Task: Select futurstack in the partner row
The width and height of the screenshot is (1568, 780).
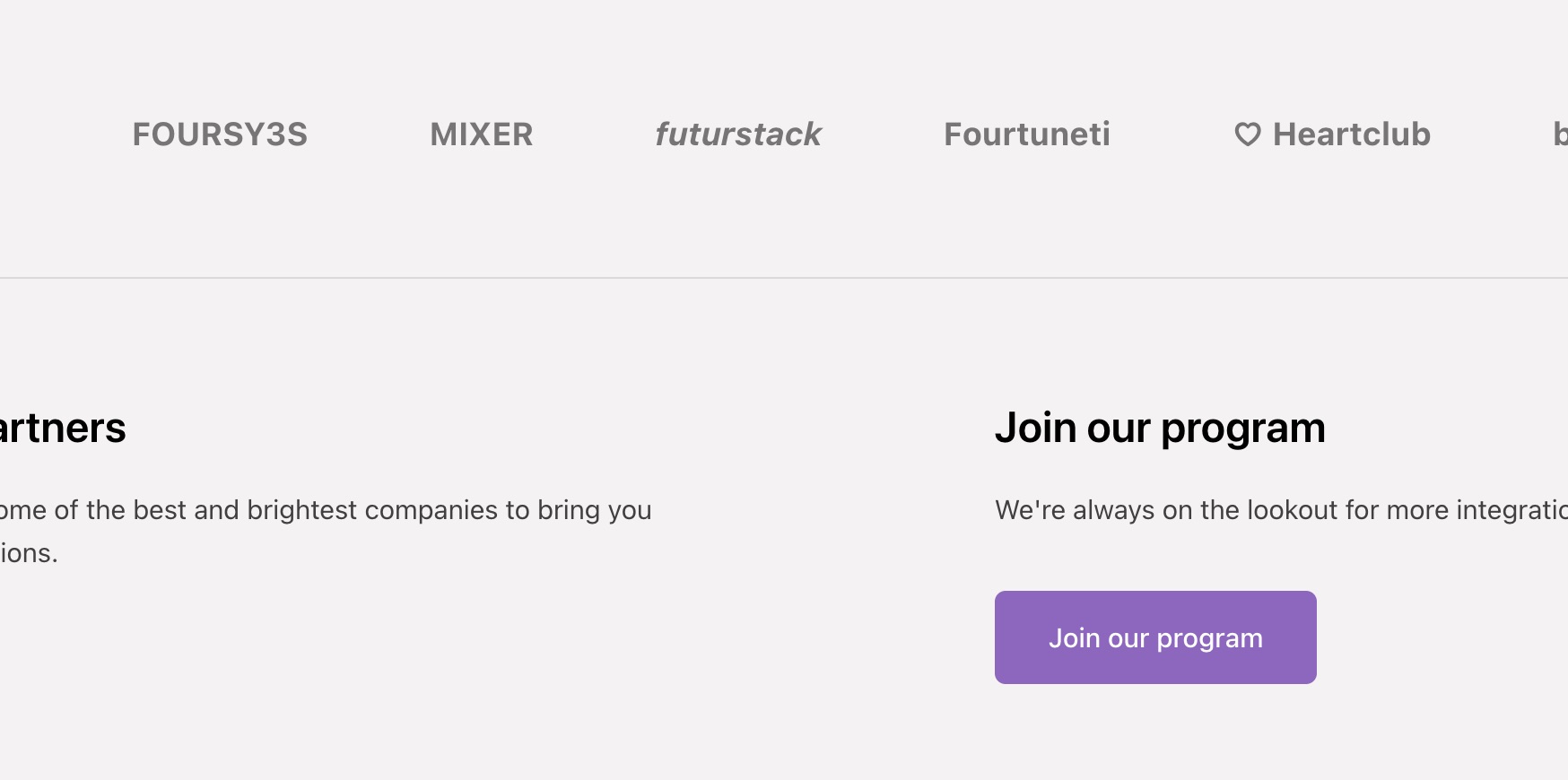Action: (738, 134)
